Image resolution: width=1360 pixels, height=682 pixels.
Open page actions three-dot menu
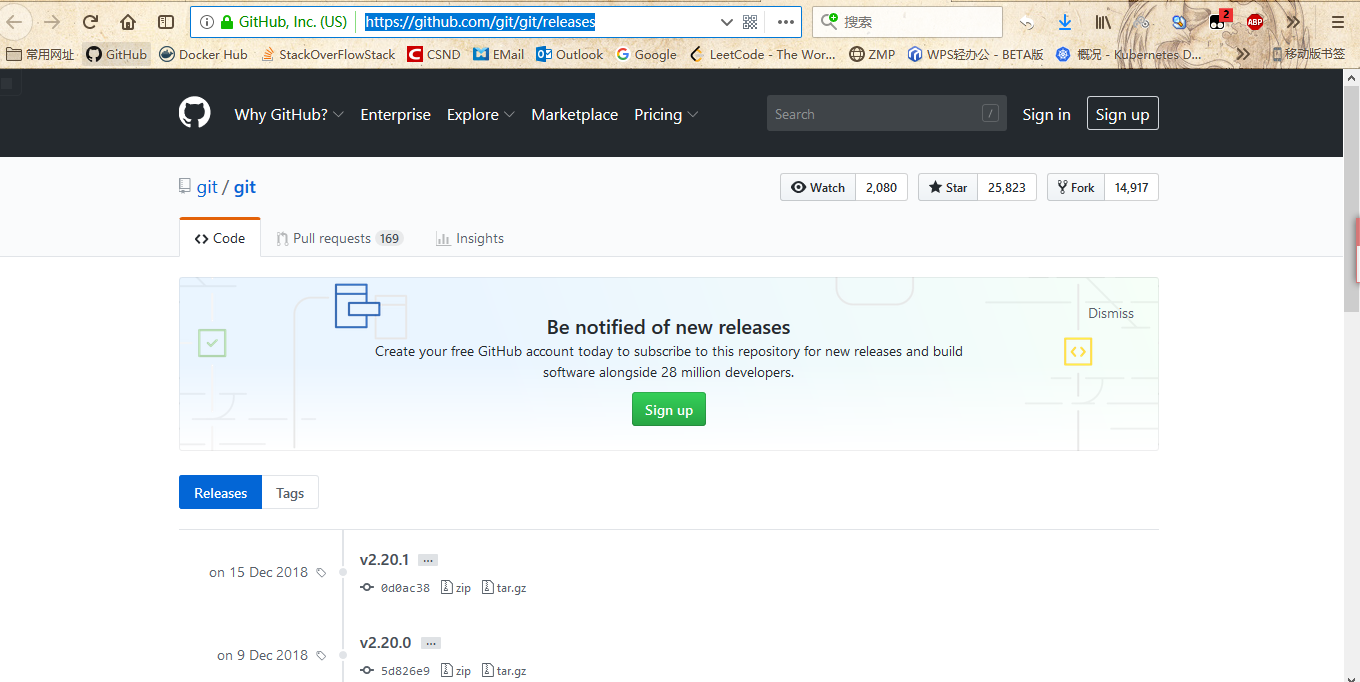point(786,22)
